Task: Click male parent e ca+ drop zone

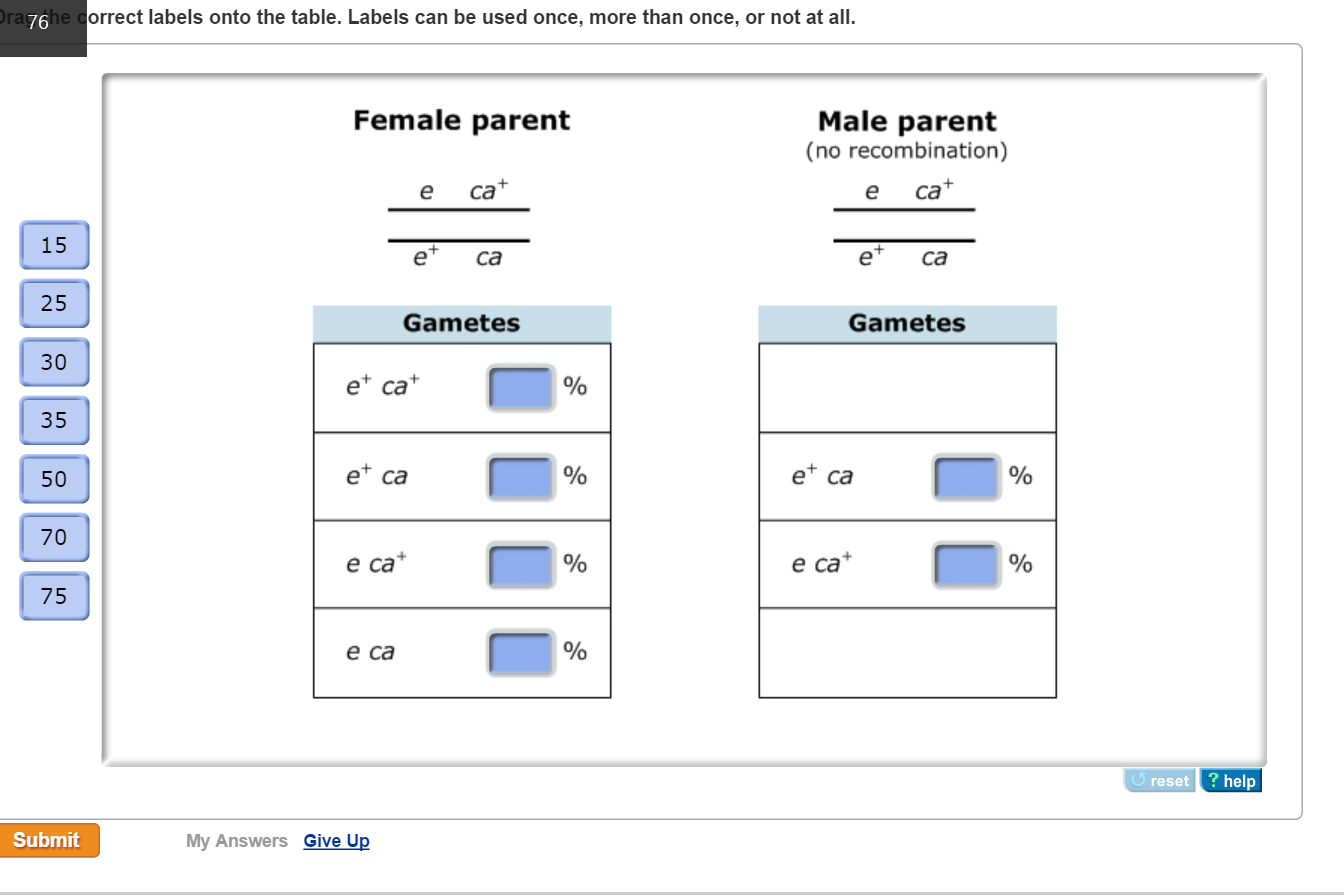Action: click(x=964, y=564)
